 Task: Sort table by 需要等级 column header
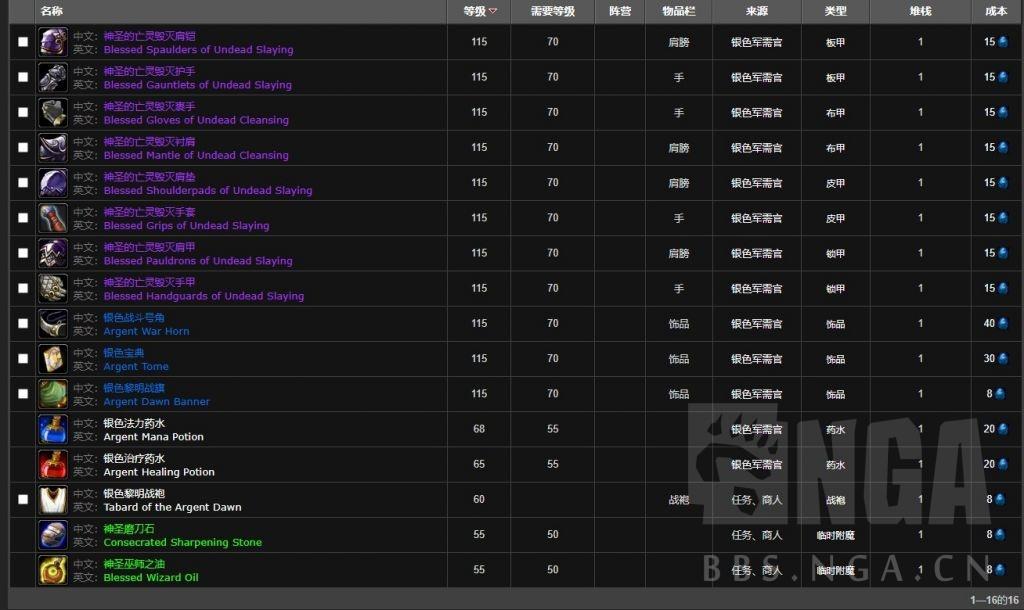tap(552, 11)
